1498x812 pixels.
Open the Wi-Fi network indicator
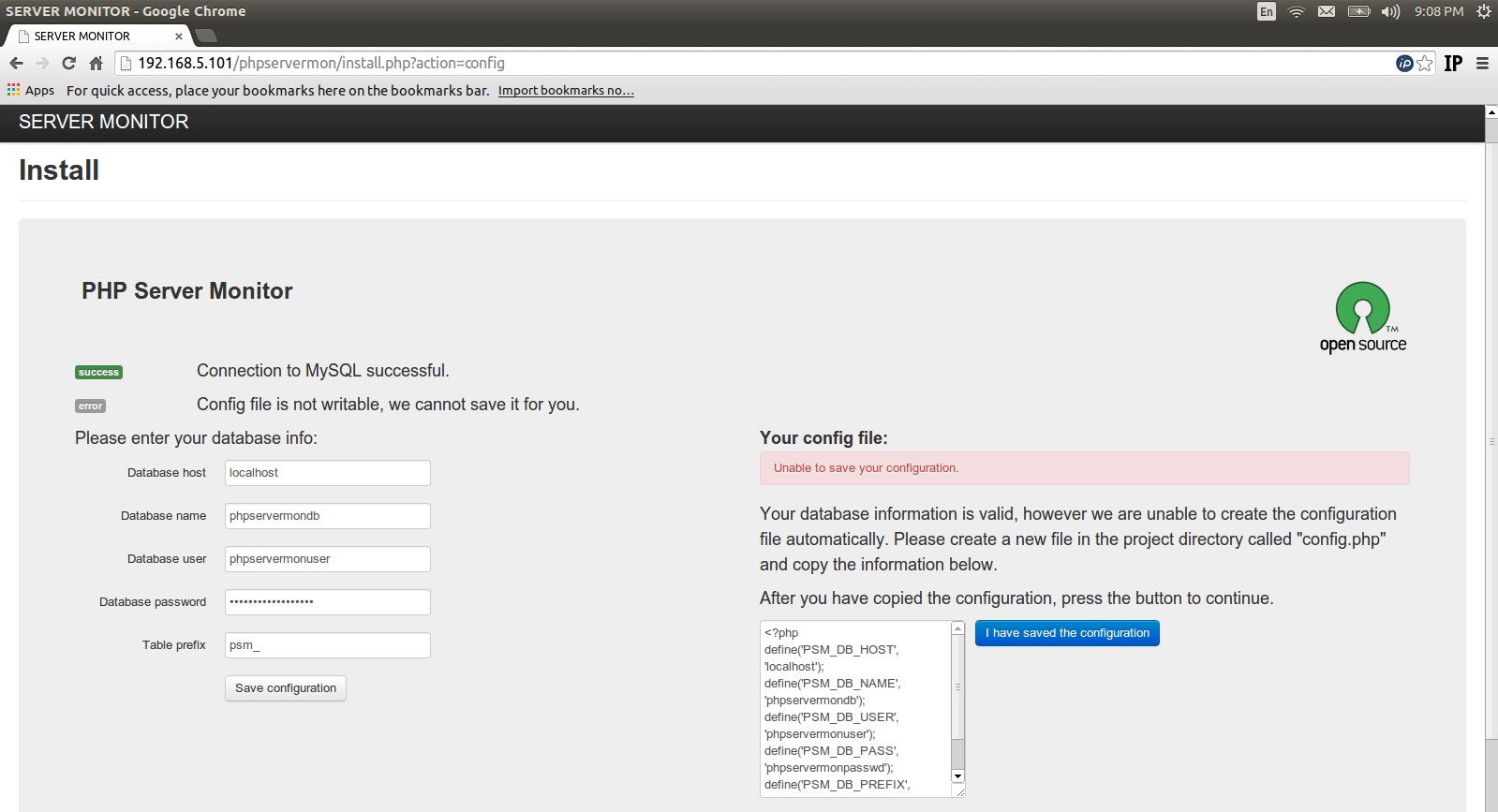pyautogui.click(x=1296, y=11)
